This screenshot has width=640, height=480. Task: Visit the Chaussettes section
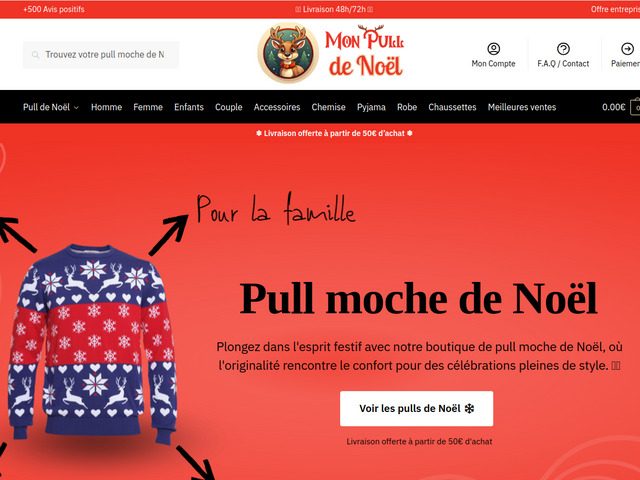click(x=452, y=107)
